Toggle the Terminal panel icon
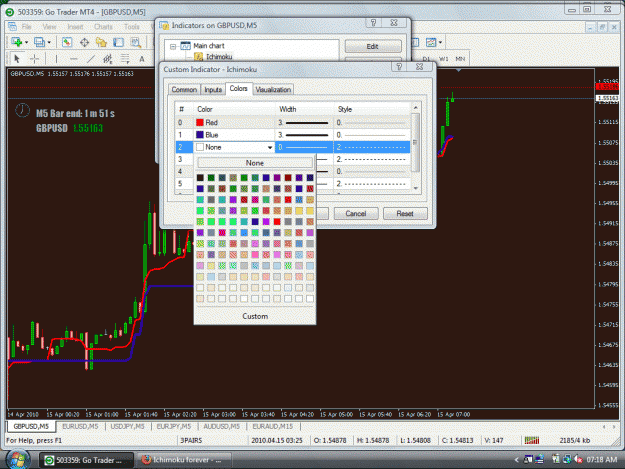Screen dimensions: 625x469 (x=118, y=42)
